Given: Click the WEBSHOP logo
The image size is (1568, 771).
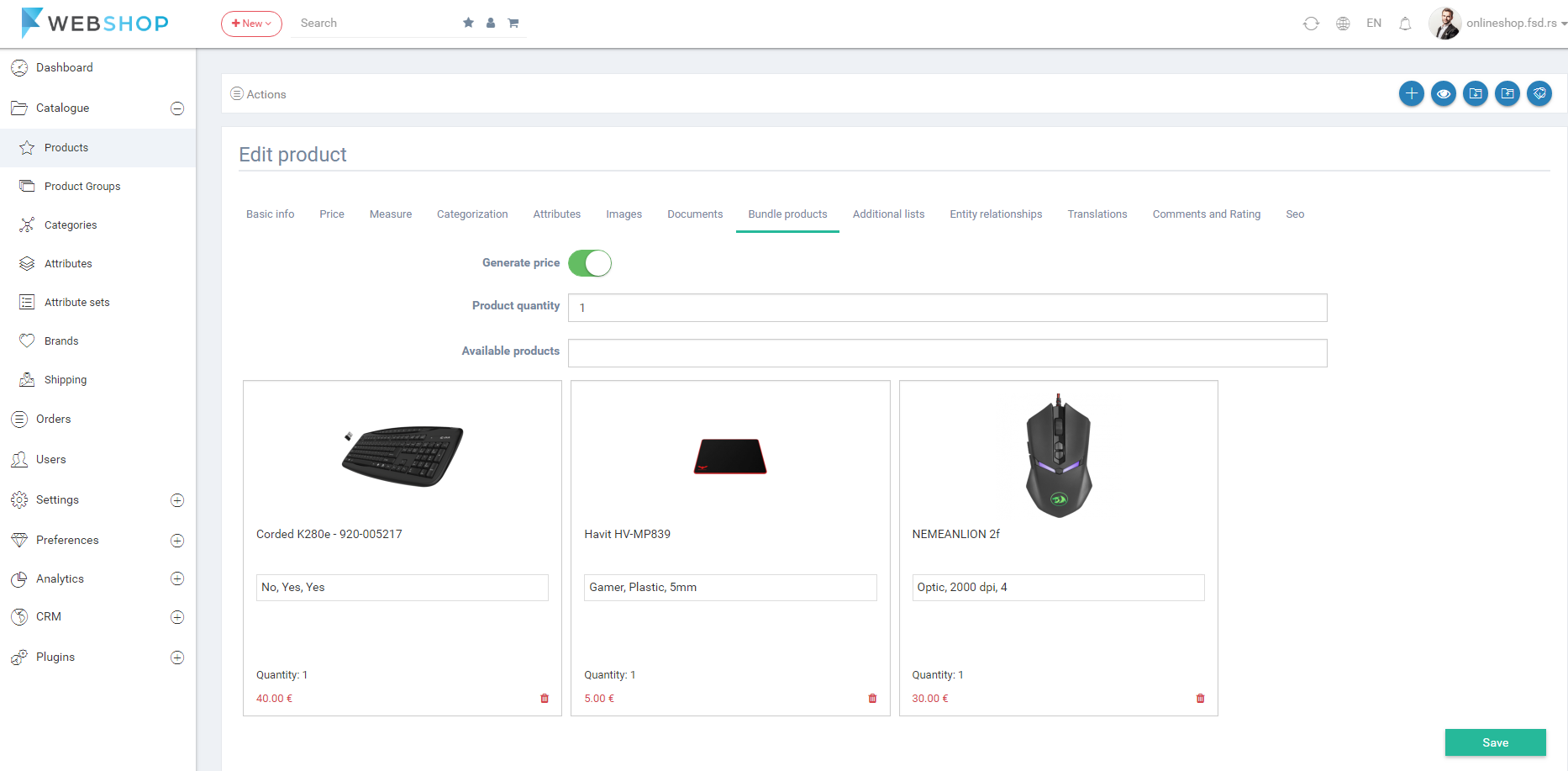Looking at the screenshot, I should (x=95, y=23).
